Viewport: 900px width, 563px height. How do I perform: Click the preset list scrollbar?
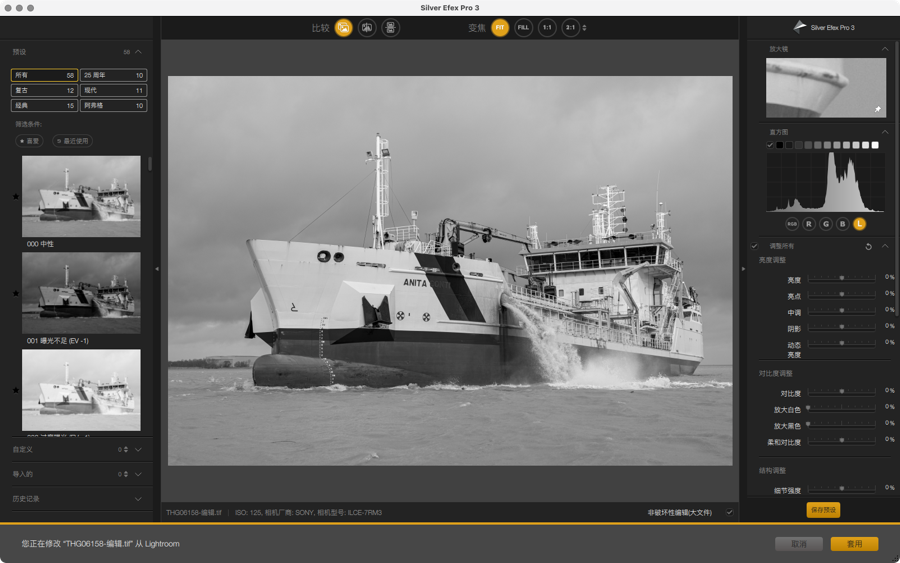click(x=150, y=164)
